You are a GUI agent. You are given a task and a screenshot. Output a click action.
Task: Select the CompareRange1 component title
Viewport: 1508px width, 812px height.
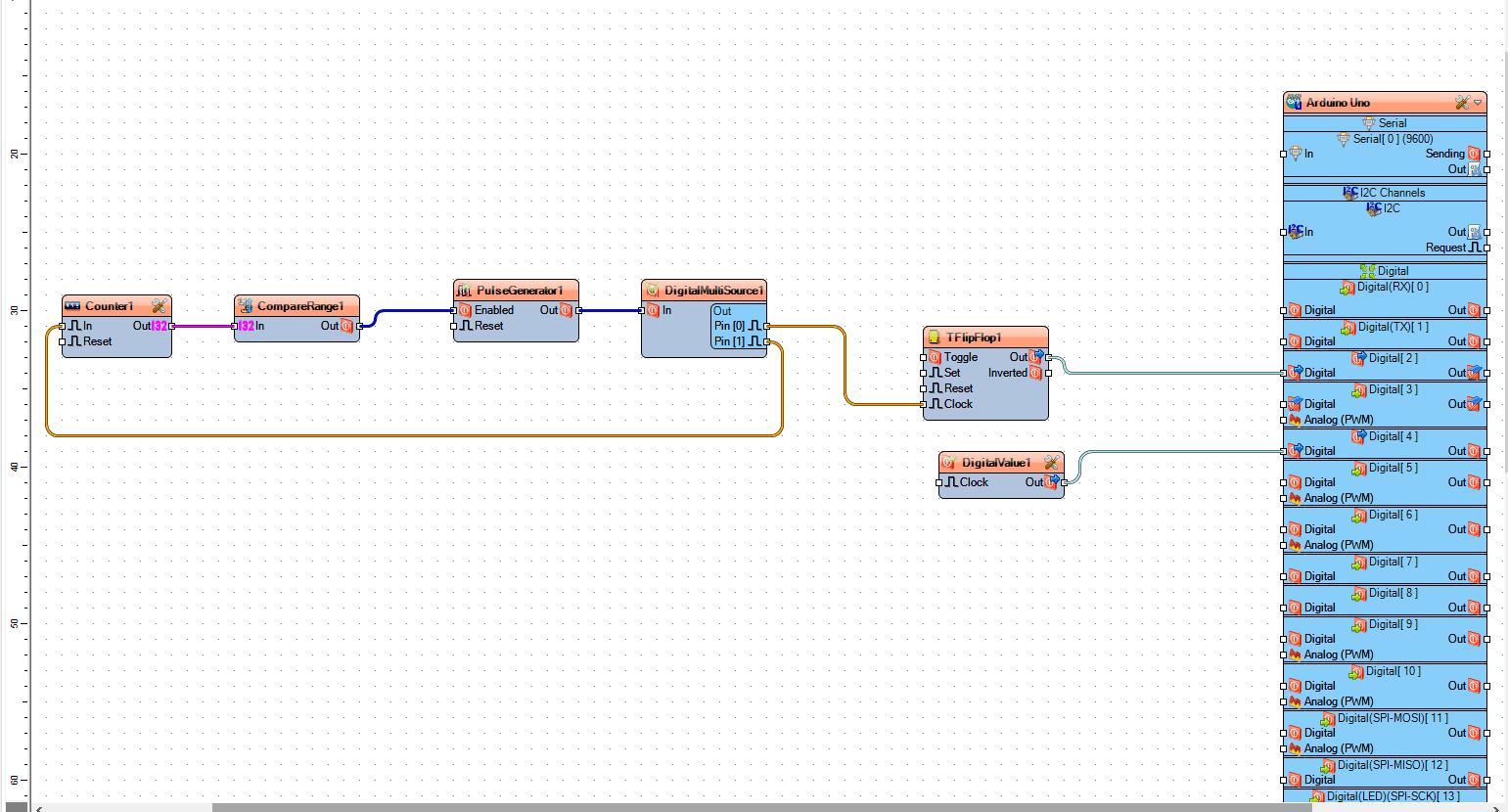click(300, 306)
